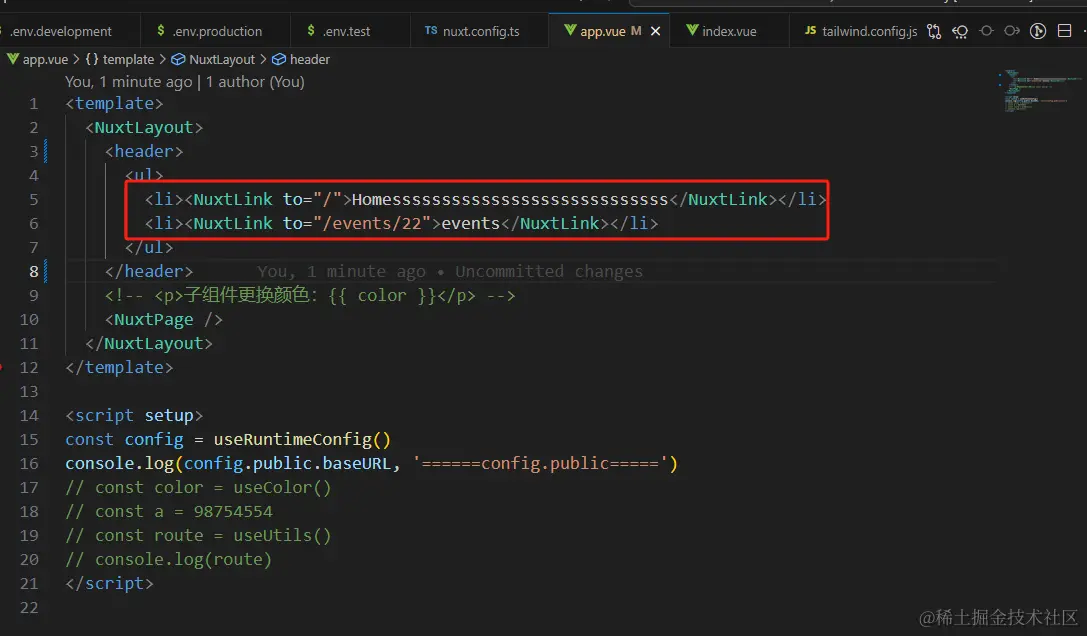Image resolution: width=1087 pixels, height=636 pixels.
Task: Select line number 1 in the gutter
Action: pyautogui.click(x=33, y=103)
